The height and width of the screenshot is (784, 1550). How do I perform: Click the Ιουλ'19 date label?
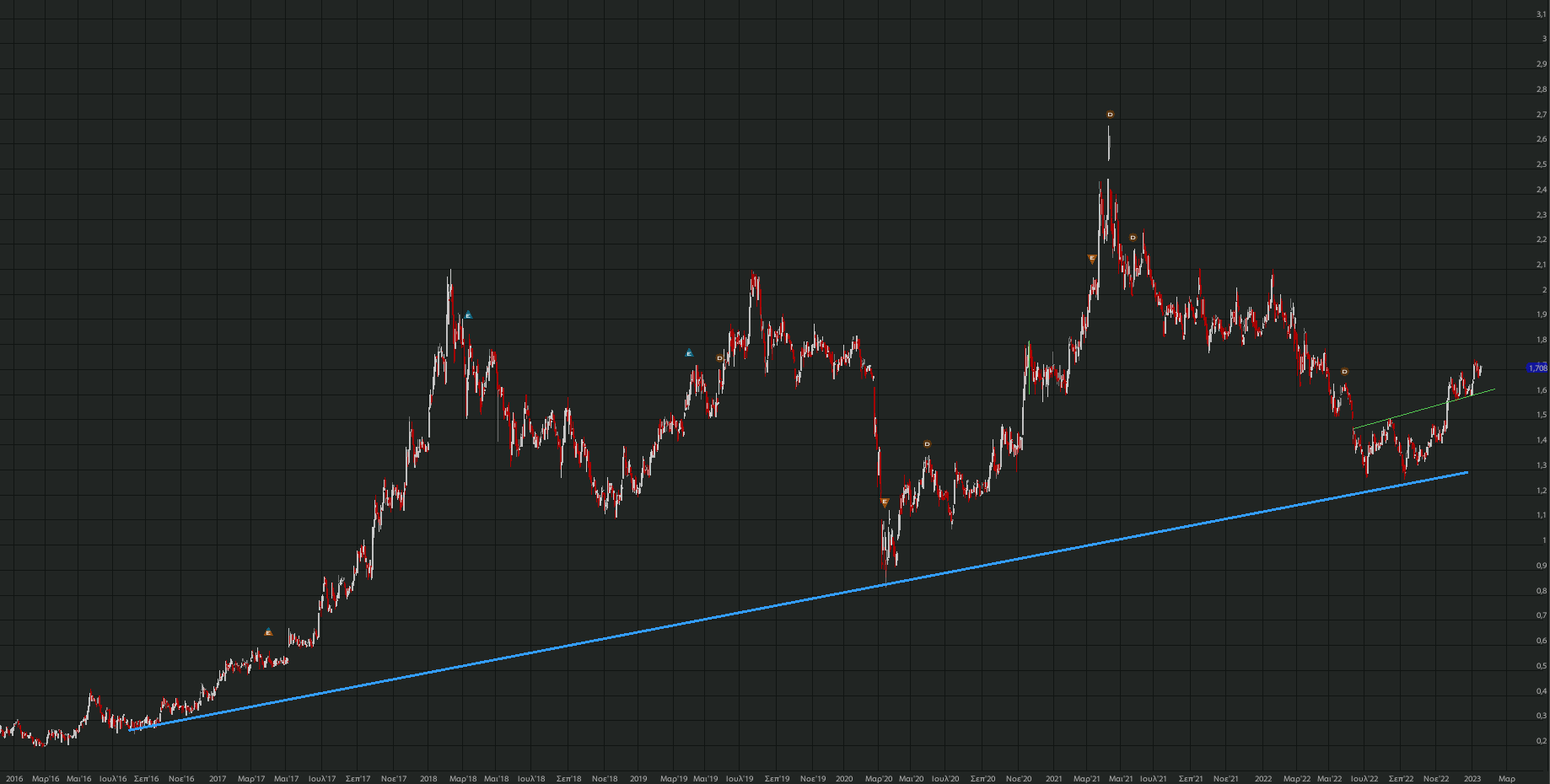[740, 779]
